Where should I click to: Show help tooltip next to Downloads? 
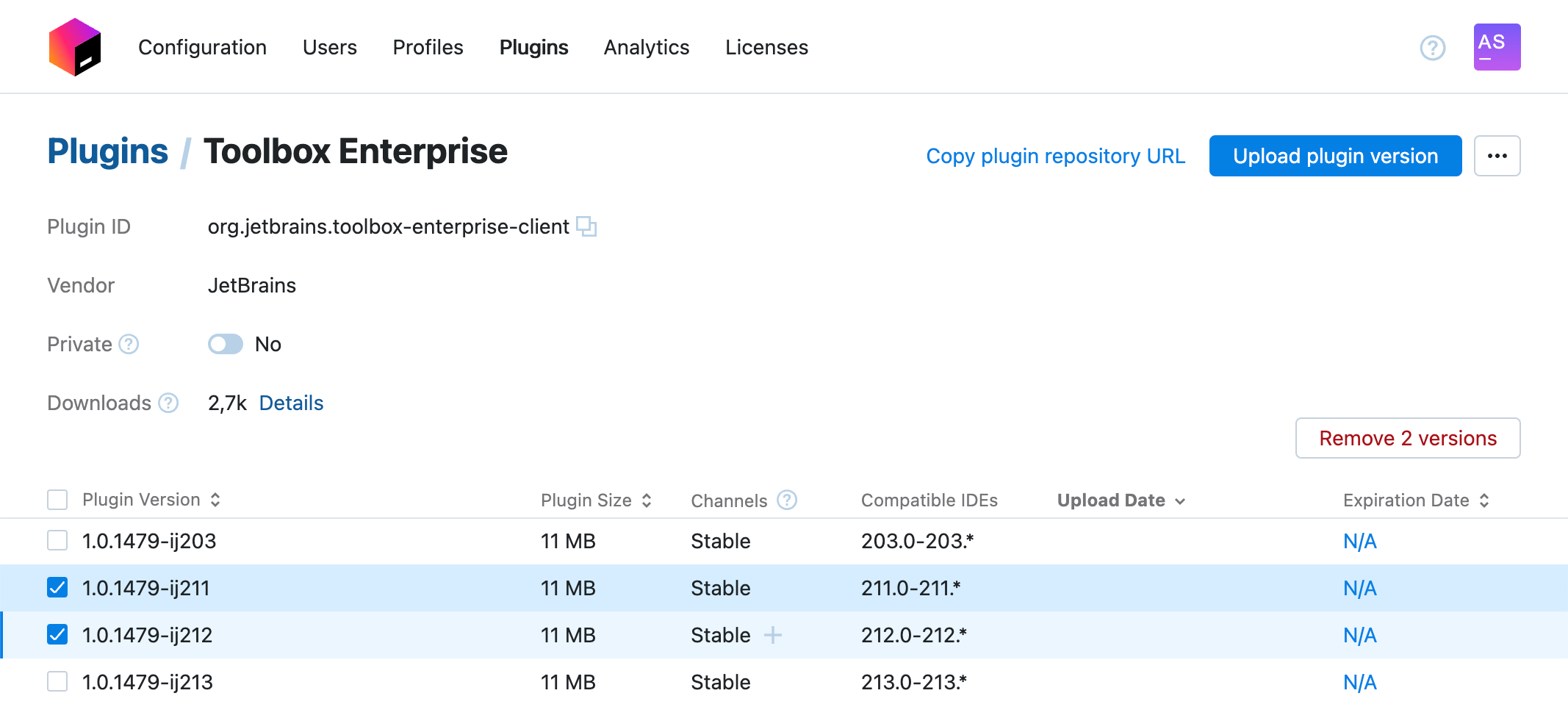click(x=168, y=403)
